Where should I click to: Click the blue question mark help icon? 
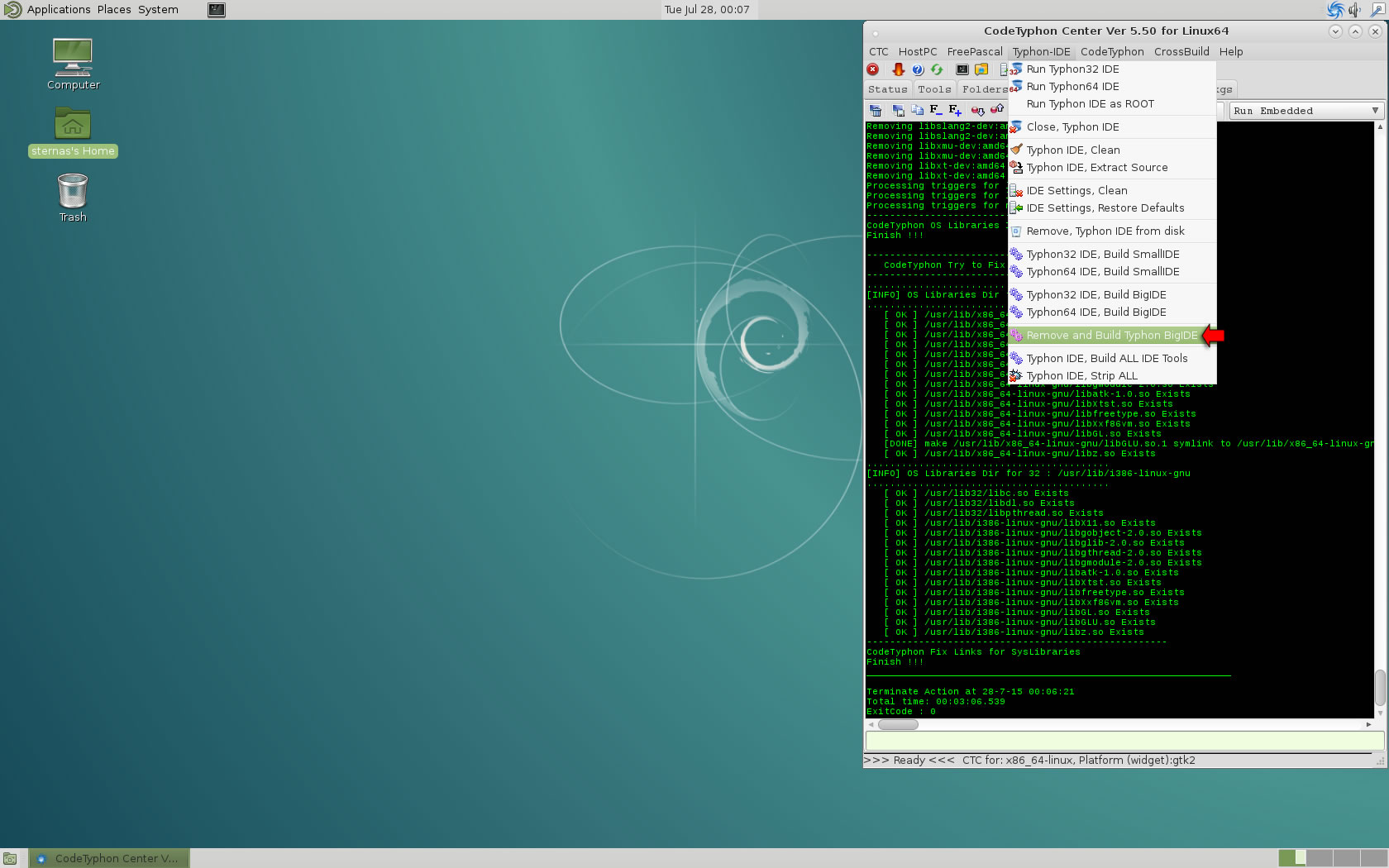pos(918,69)
